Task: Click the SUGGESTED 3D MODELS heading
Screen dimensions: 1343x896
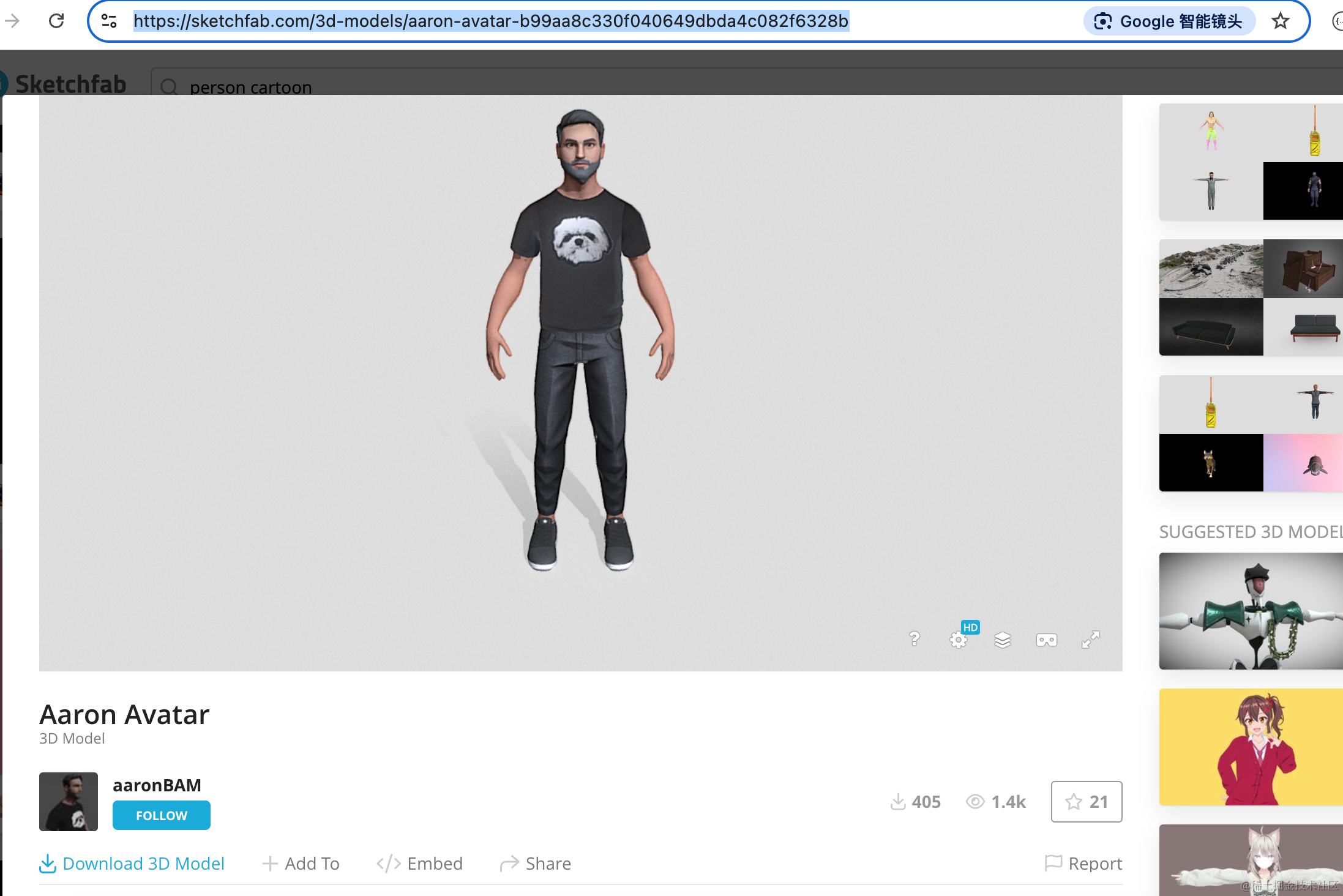Action: 1251,531
